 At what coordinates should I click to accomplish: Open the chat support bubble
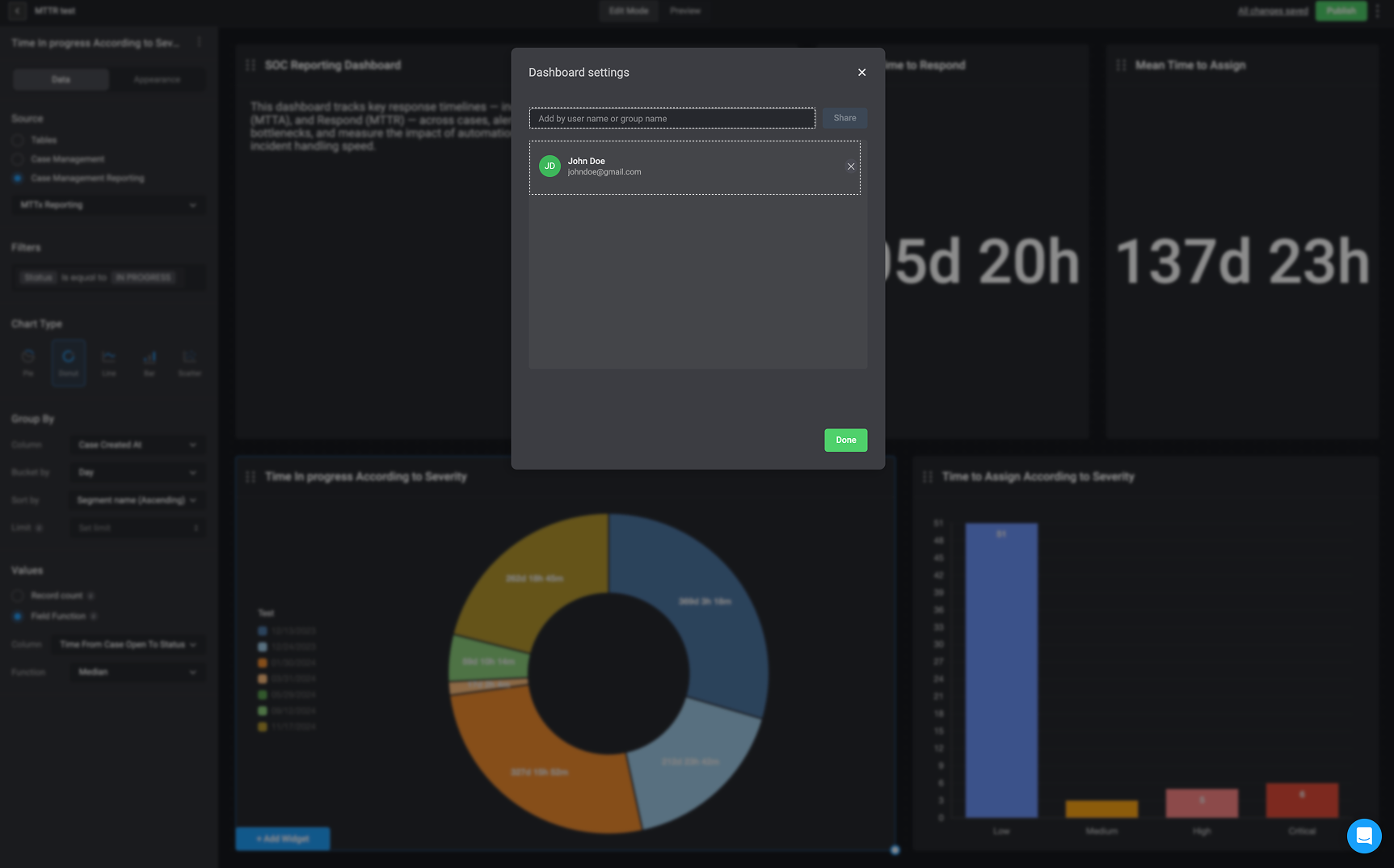(x=1364, y=836)
